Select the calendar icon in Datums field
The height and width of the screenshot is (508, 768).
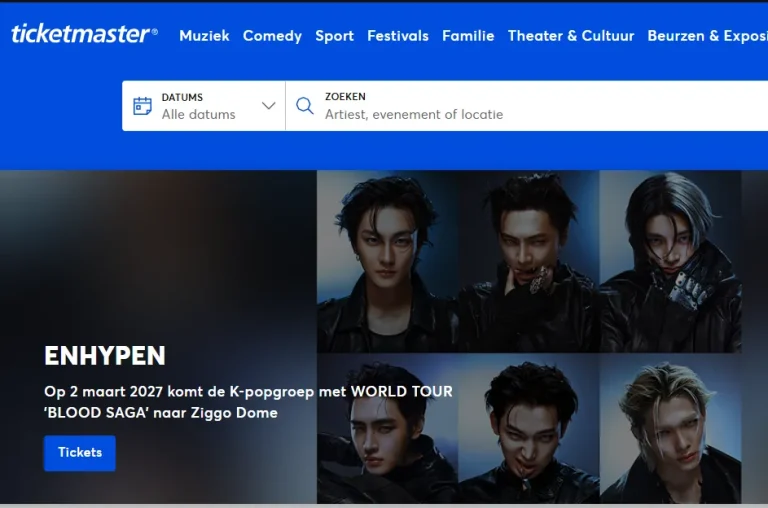click(143, 106)
